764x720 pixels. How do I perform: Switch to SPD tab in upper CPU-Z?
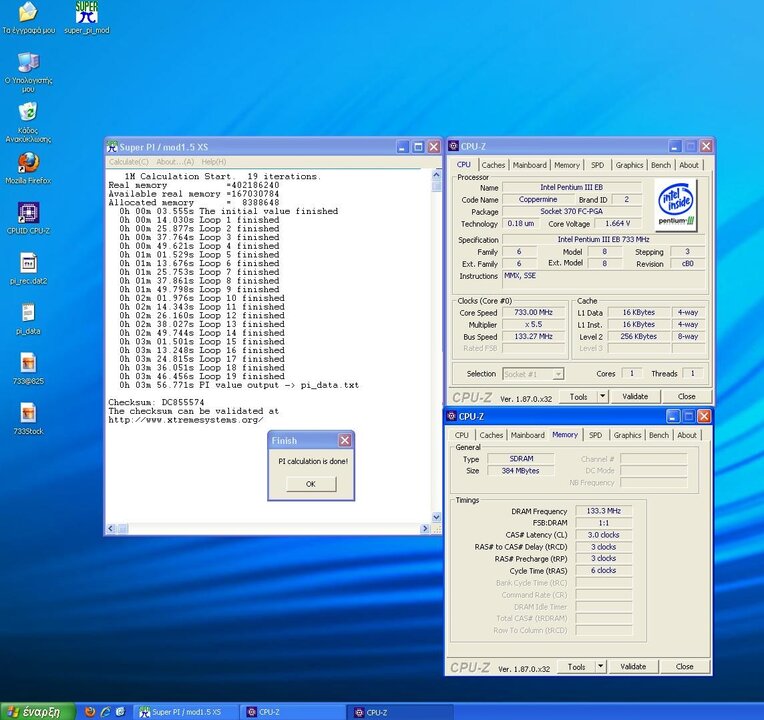(x=597, y=165)
